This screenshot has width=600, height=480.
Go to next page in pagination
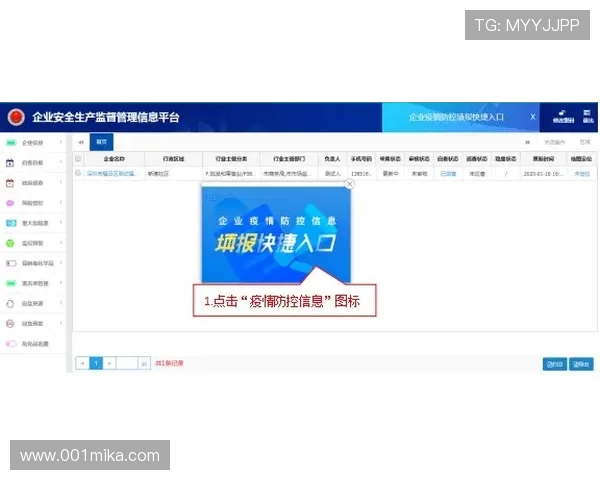[109, 363]
